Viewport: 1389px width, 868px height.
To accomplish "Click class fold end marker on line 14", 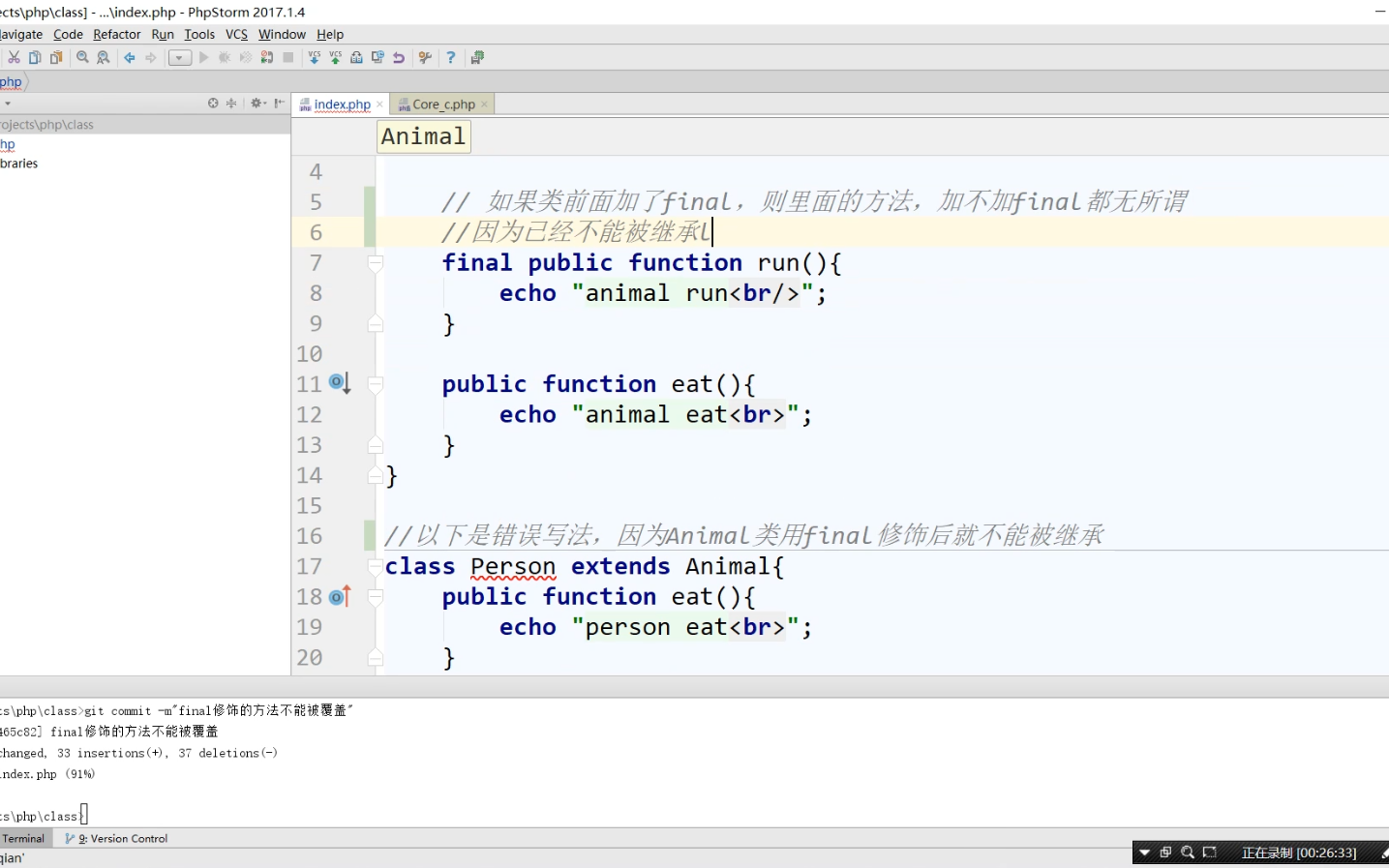I will coord(376,475).
